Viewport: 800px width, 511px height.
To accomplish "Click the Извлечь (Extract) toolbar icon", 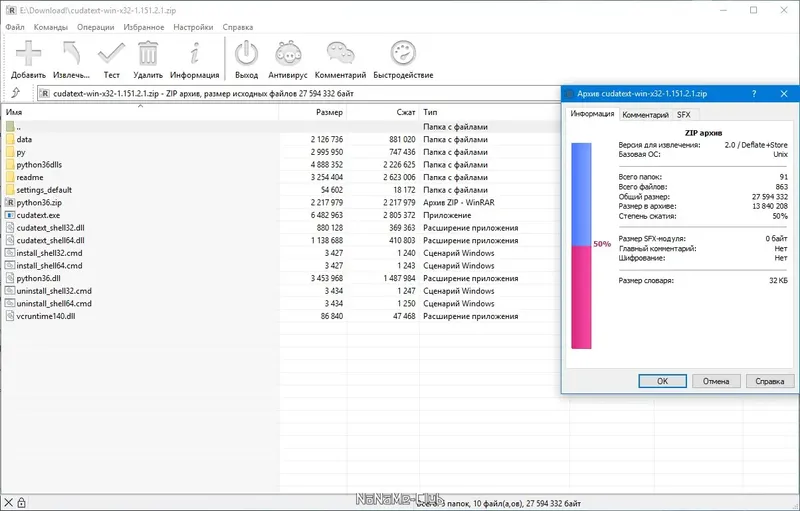I will [x=71, y=54].
